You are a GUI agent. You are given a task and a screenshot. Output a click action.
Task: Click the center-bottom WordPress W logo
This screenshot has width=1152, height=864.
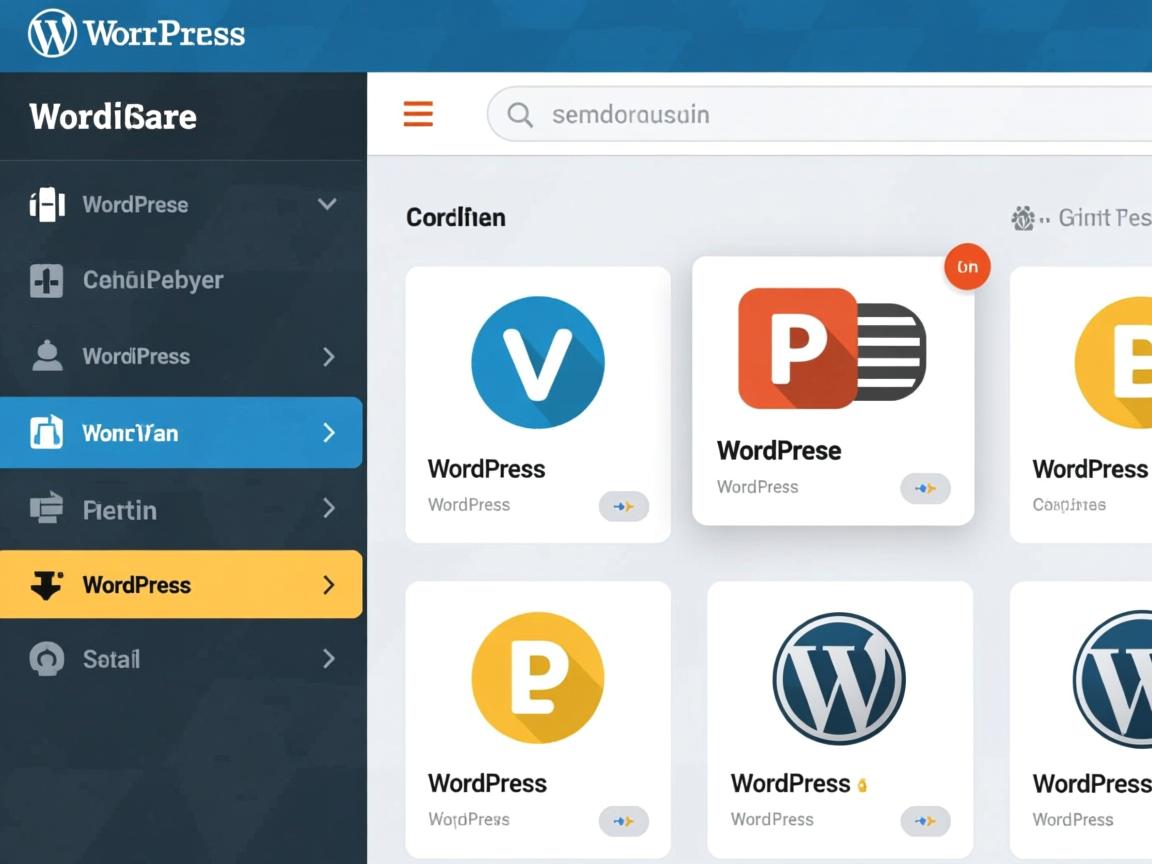click(x=839, y=678)
